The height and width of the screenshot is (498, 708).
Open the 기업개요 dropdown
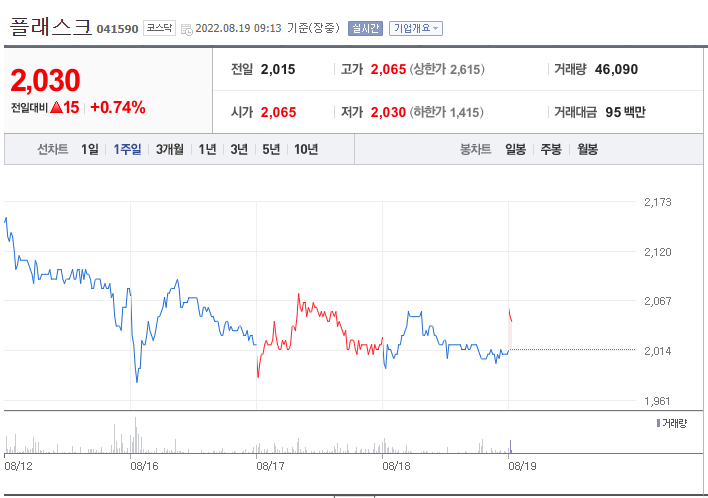click(415, 28)
